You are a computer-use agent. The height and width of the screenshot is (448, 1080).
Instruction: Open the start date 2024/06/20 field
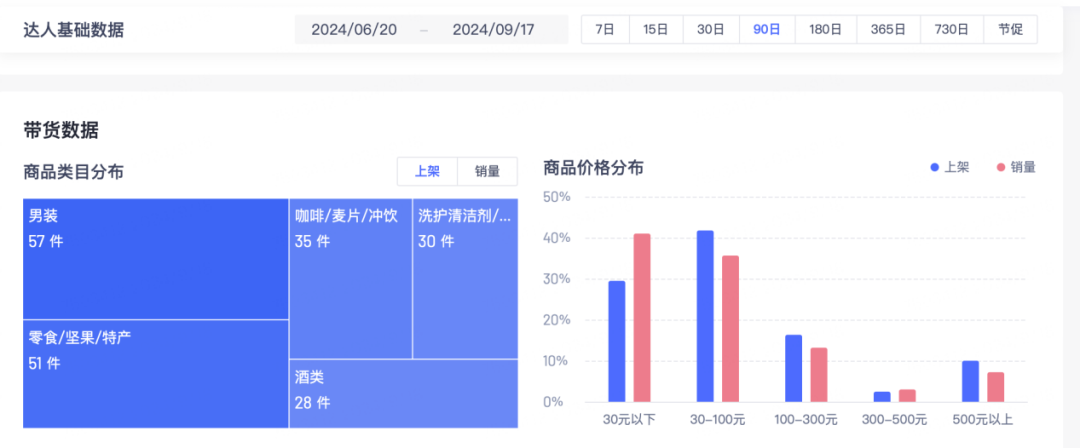354,30
